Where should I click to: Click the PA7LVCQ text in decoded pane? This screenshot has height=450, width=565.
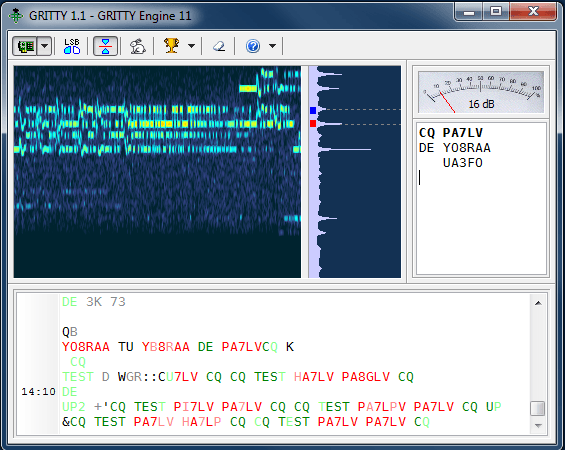(250, 347)
